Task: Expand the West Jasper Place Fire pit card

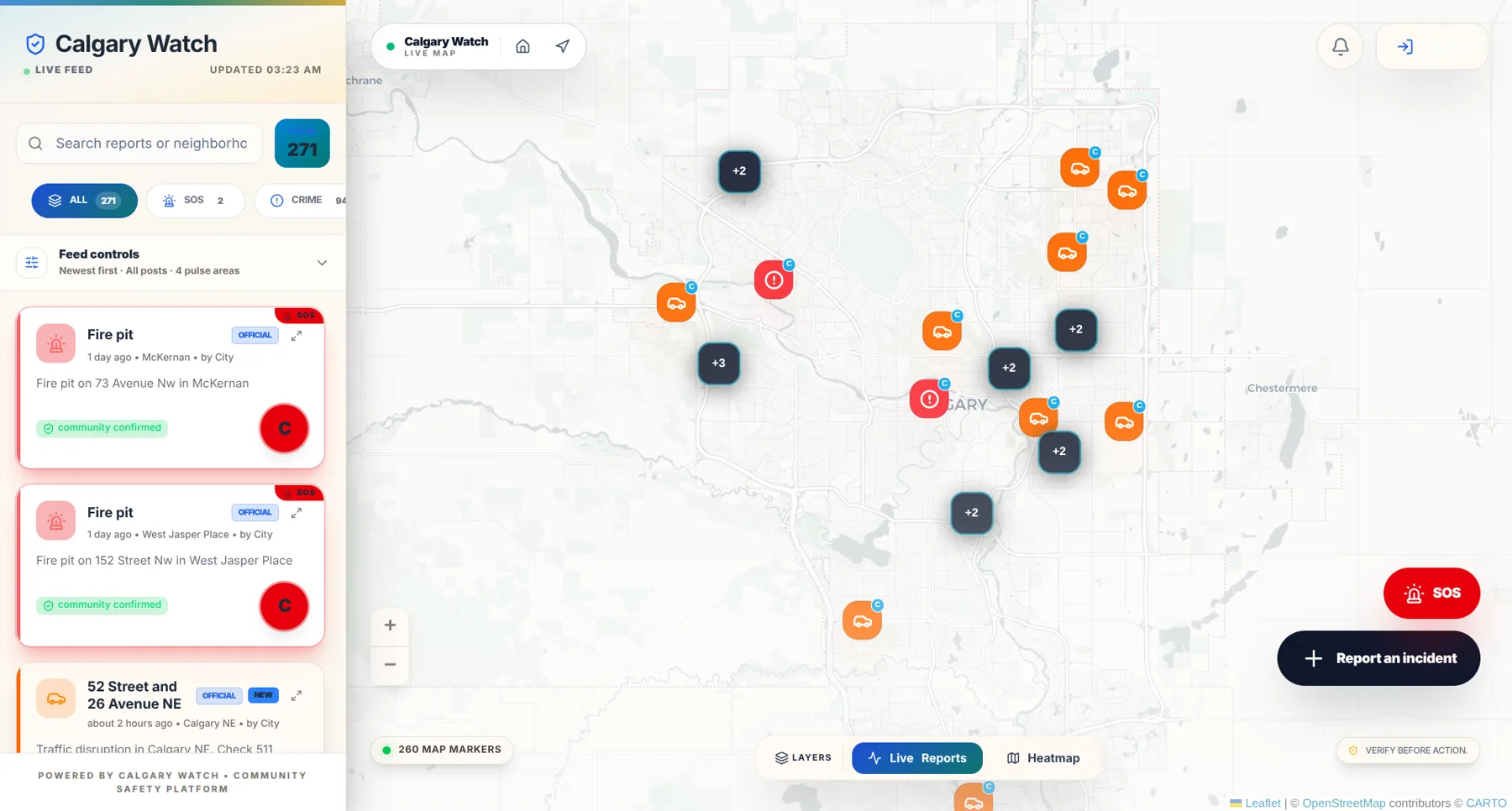Action: click(297, 513)
